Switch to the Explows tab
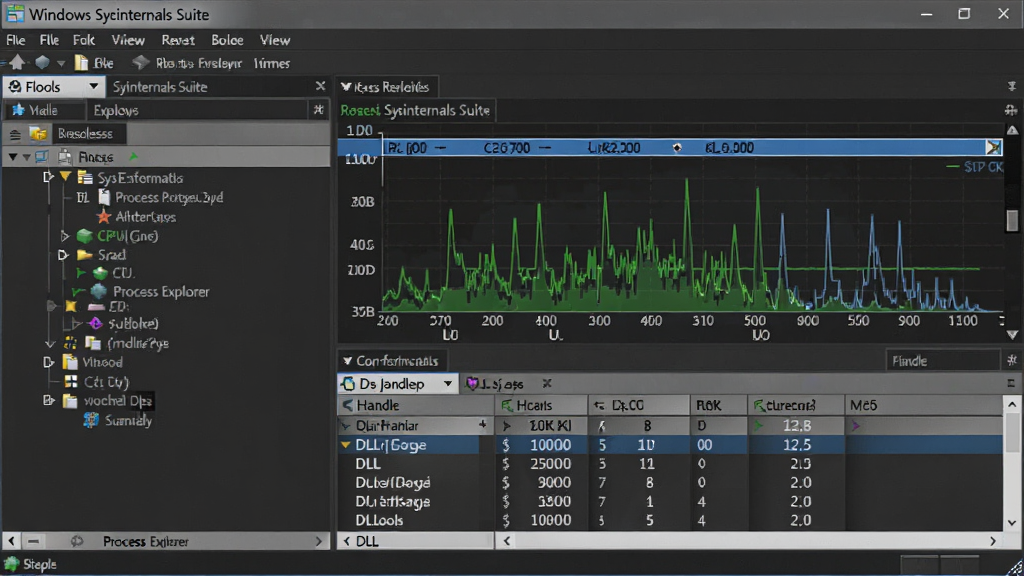Image resolution: width=1024 pixels, height=576 pixels. point(116,110)
